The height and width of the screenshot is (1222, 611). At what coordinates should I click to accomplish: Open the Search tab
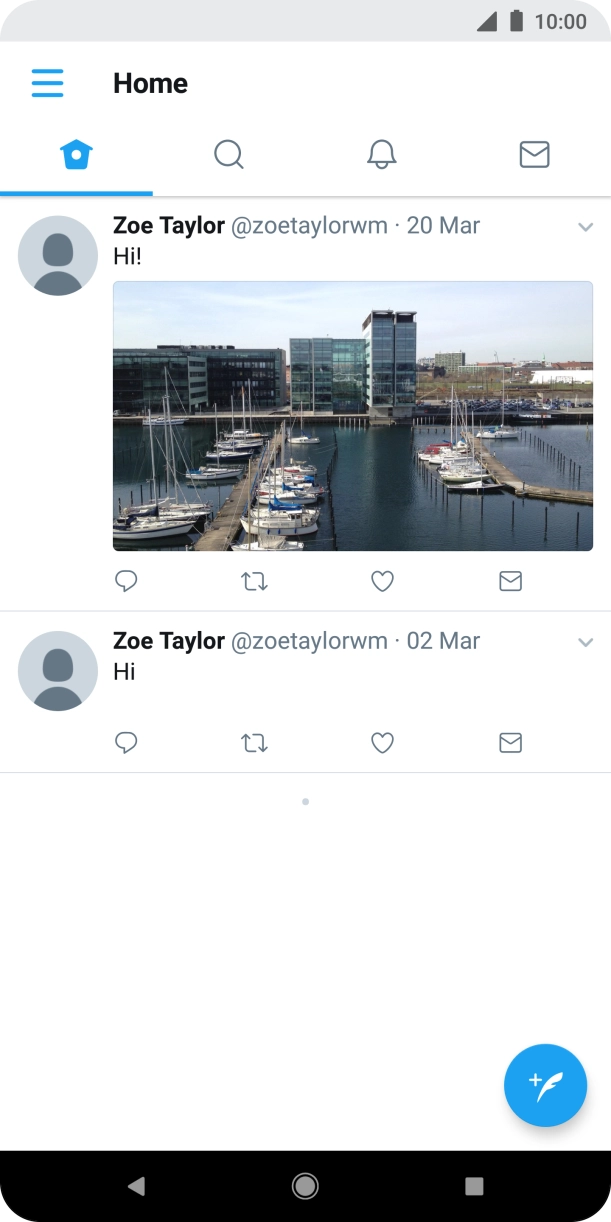tap(229, 154)
